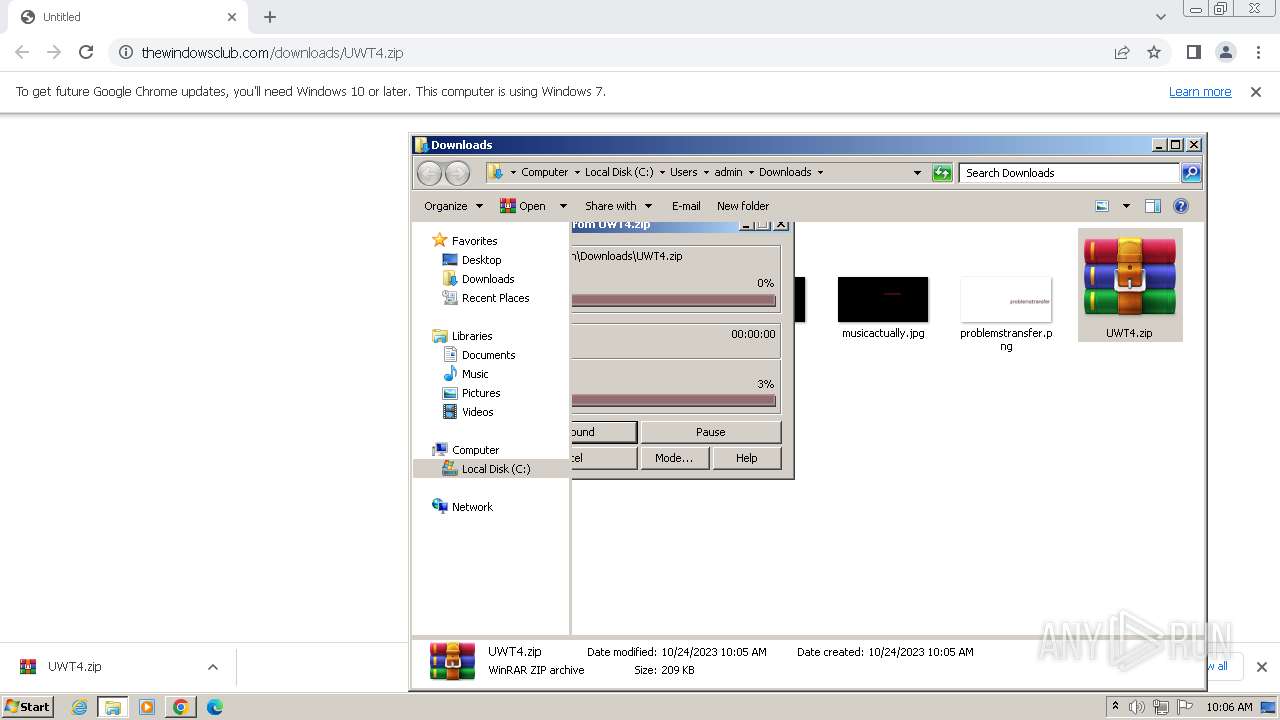Screen dimensions: 1280x720
Task: Select the musicactually.jpg thumbnail
Action: click(x=883, y=300)
